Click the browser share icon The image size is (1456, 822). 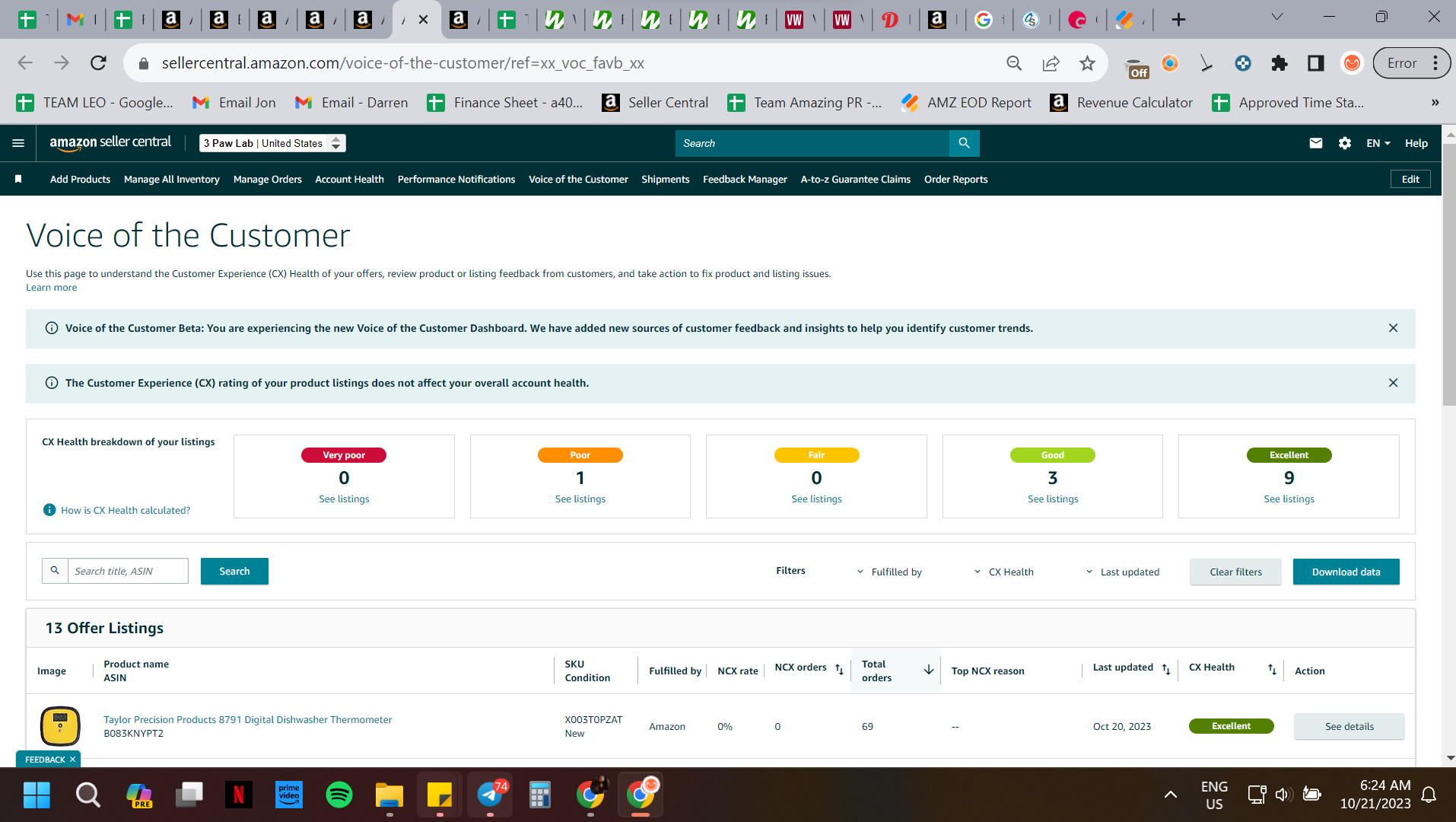(1051, 63)
